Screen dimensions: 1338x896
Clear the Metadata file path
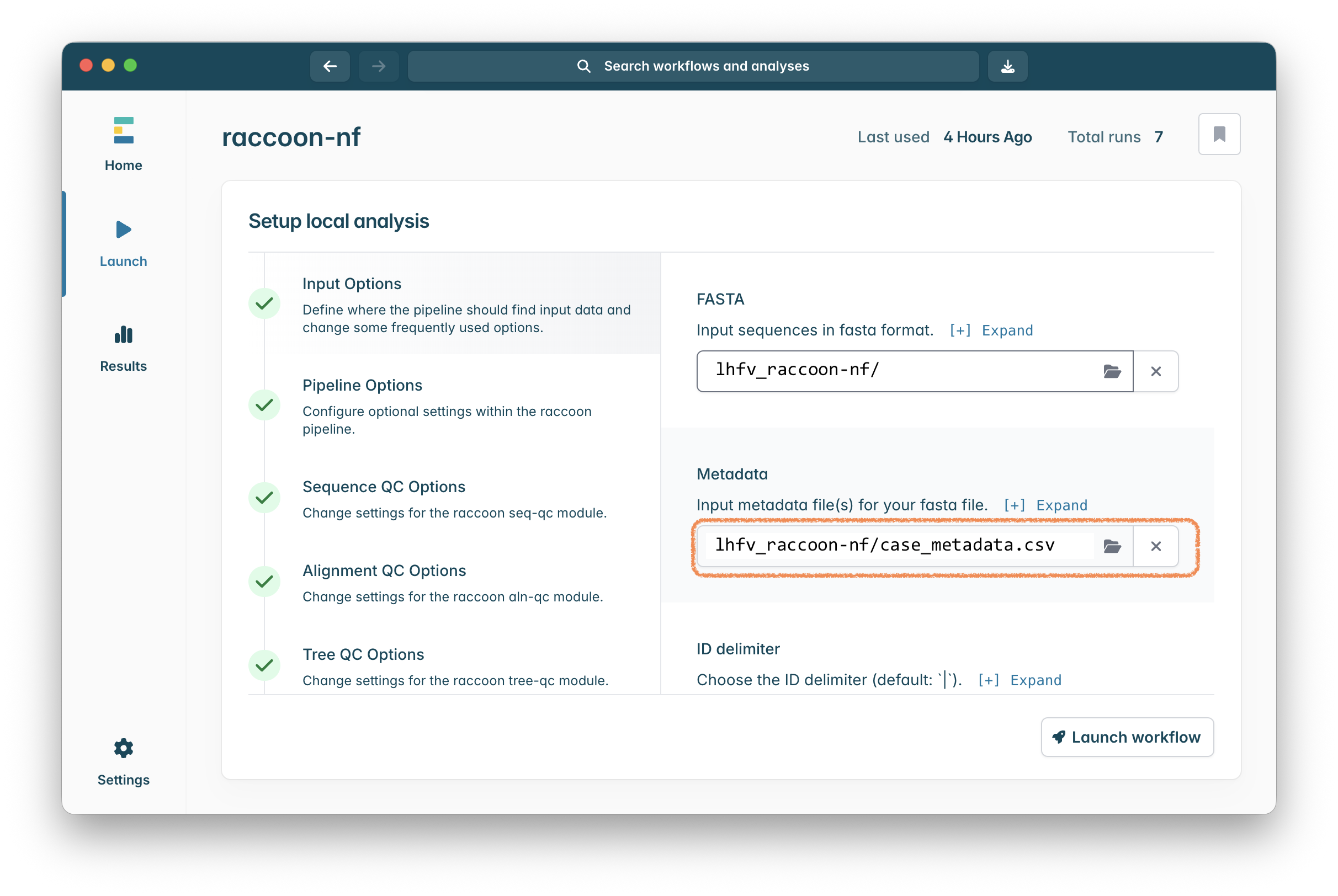tap(1155, 546)
